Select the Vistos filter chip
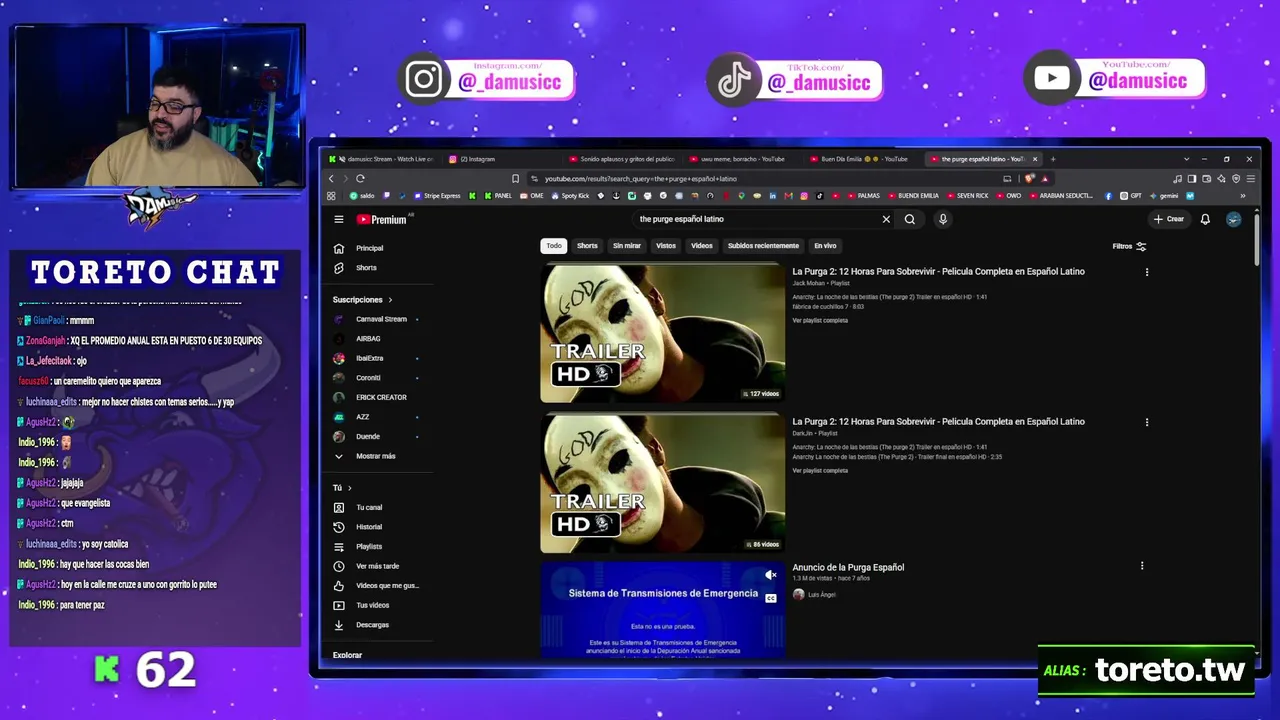Image resolution: width=1280 pixels, height=720 pixels. (666, 246)
